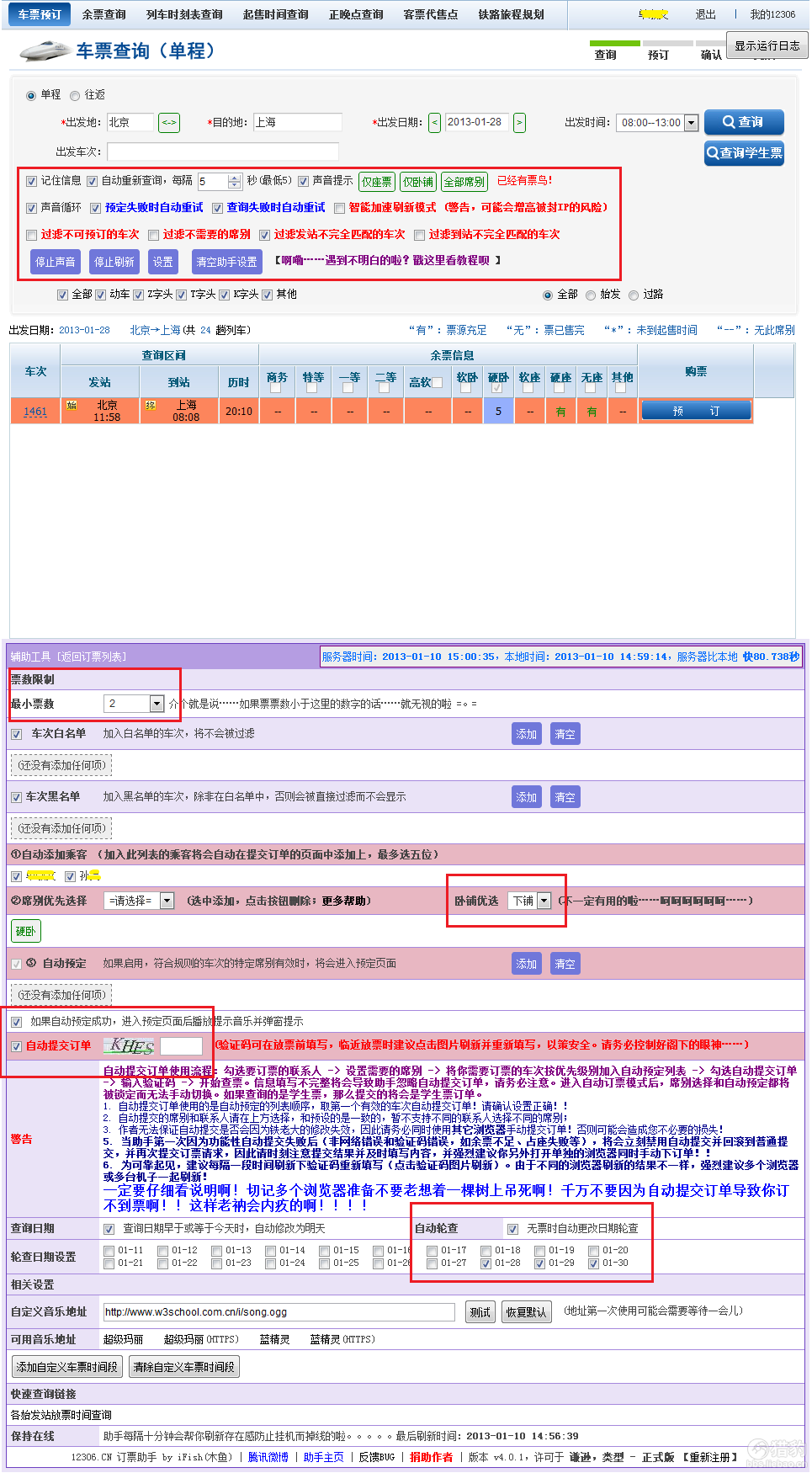This screenshot has height=1473, width=812.
Task: Focus the 出发车次 input field
Action: tap(223, 152)
